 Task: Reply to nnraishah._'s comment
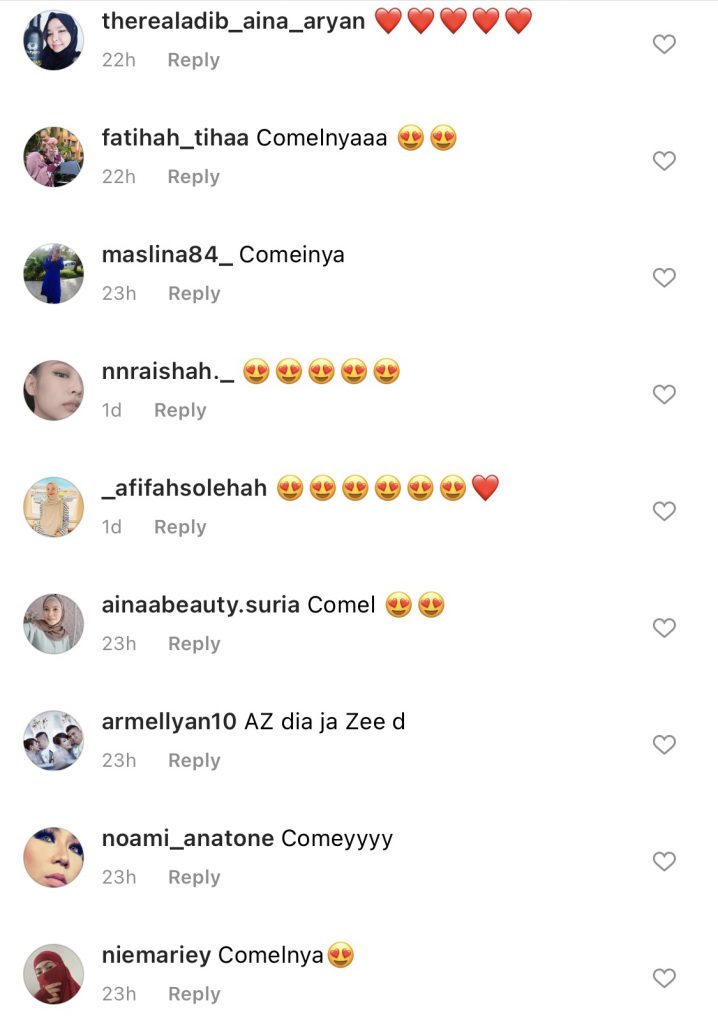pyautogui.click(x=180, y=410)
